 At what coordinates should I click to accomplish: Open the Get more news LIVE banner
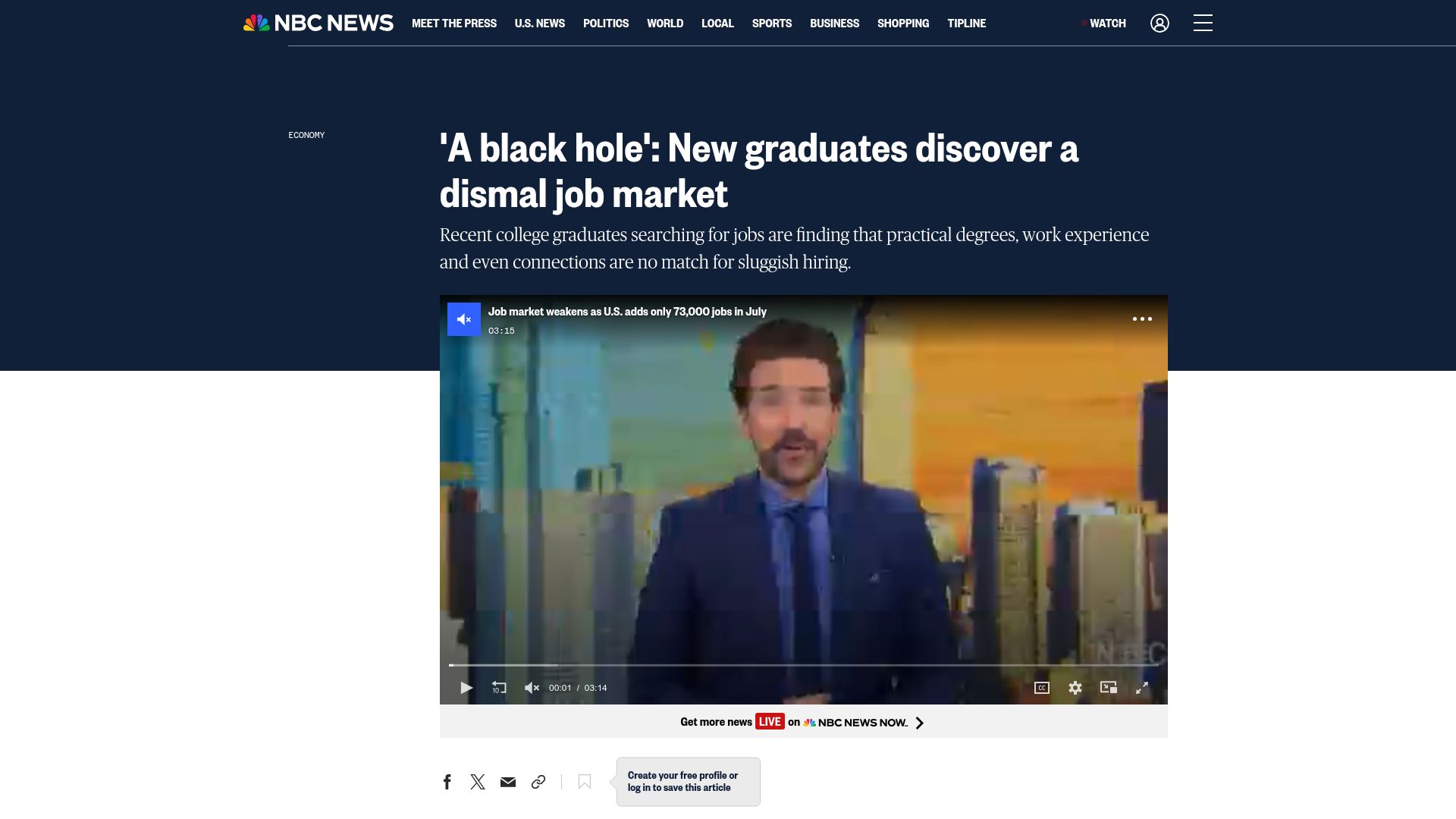click(804, 722)
